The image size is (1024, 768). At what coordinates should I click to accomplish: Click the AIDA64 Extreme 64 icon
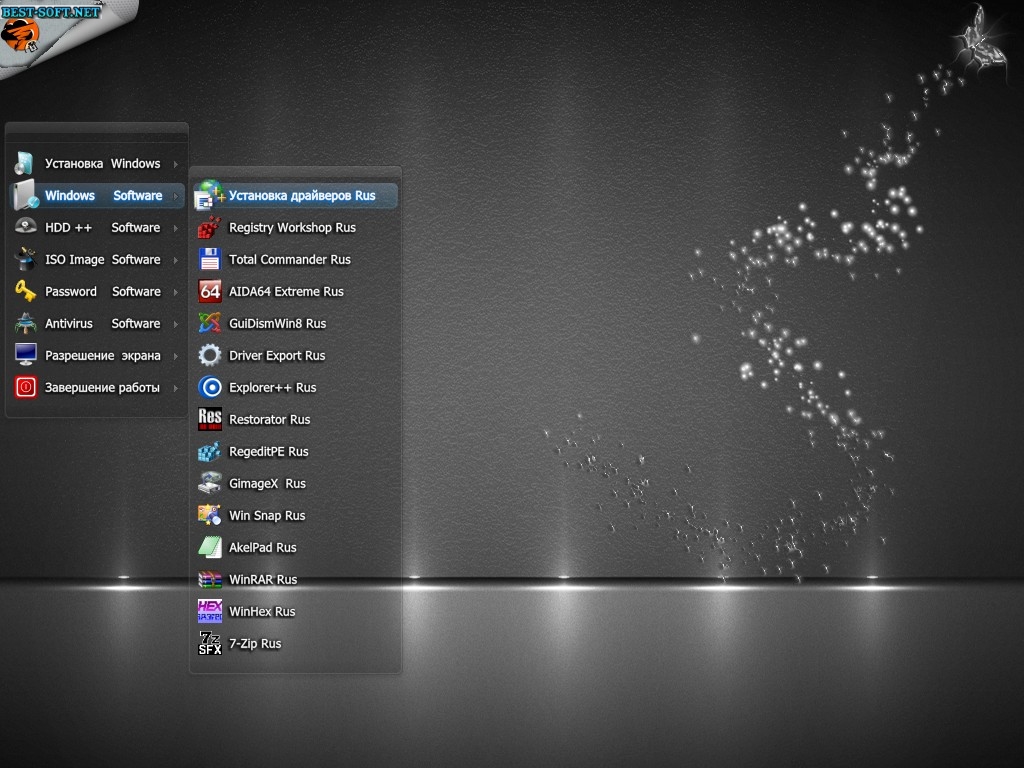click(x=210, y=291)
